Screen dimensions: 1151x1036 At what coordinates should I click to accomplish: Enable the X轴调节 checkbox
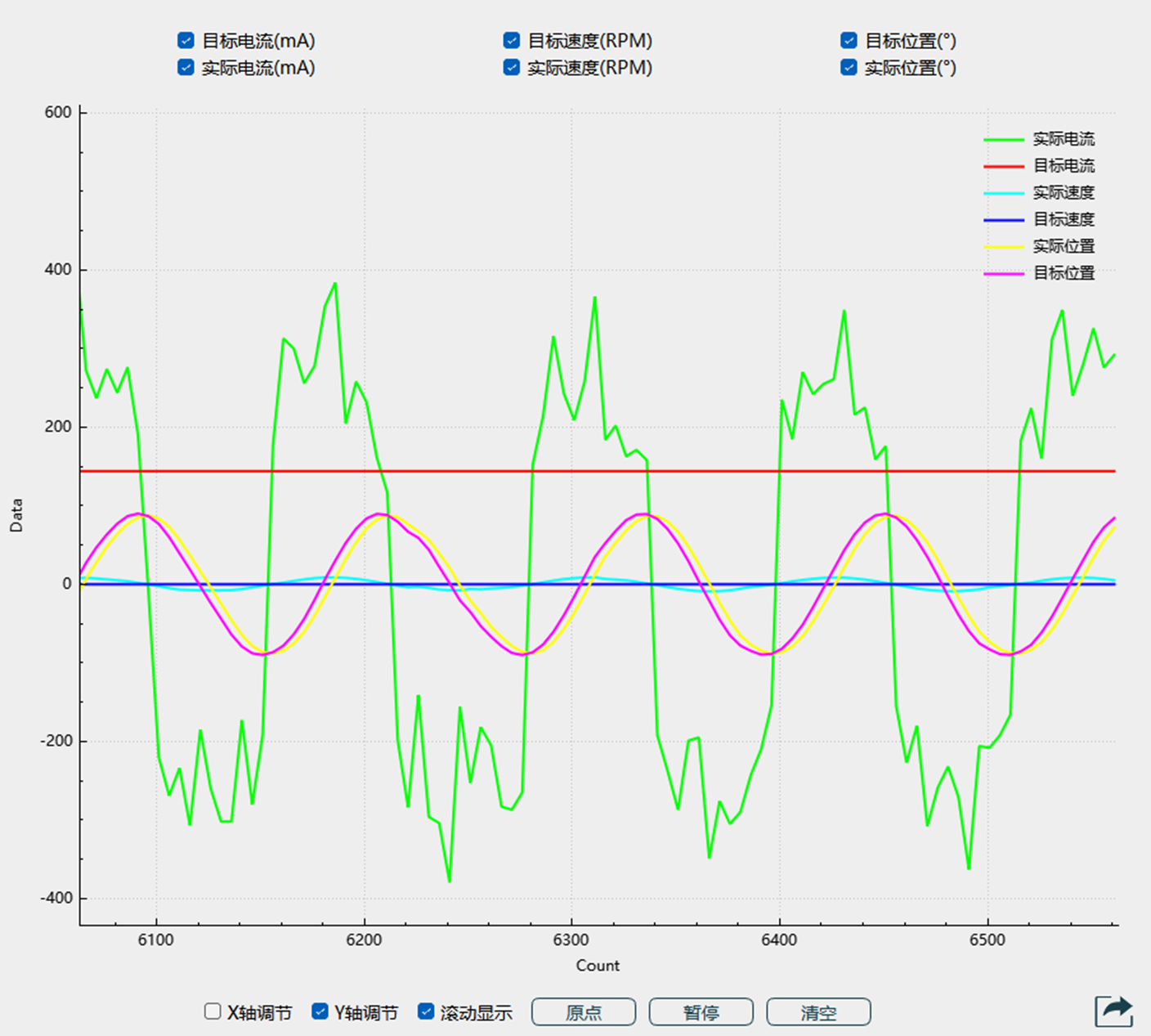(213, 1011)
